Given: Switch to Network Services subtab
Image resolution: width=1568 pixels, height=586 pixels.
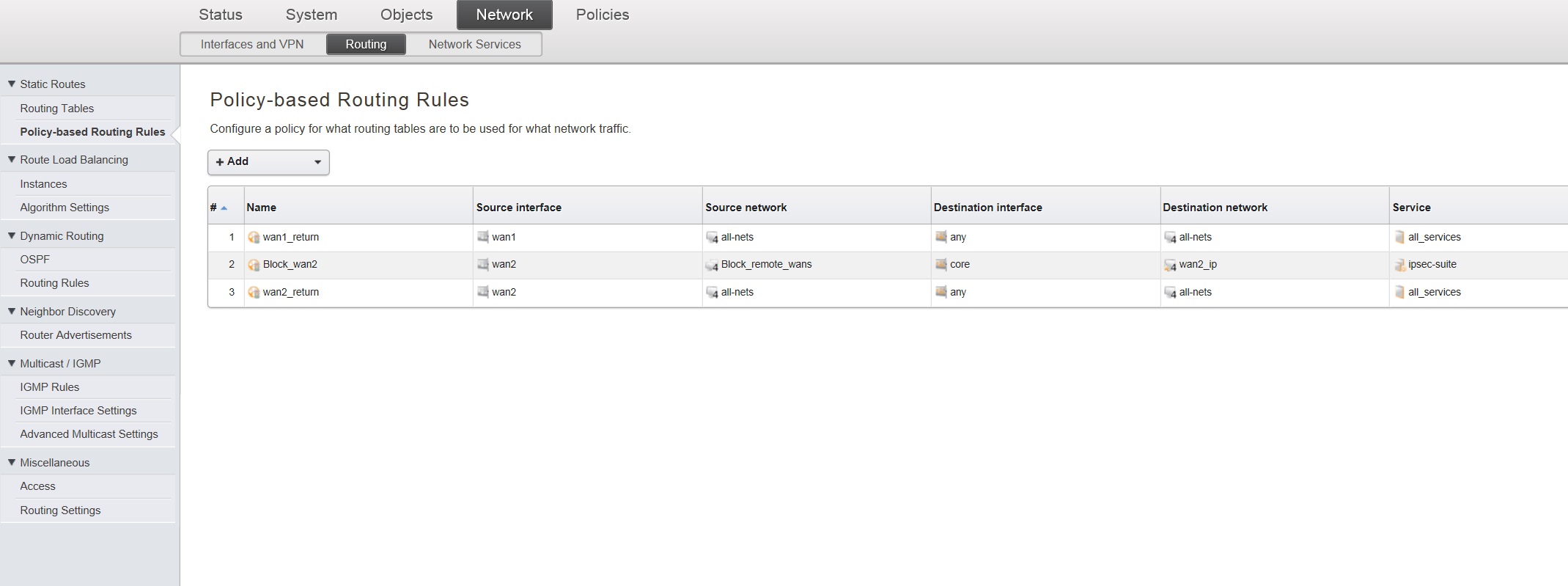Looking at the screenshot, I should (x=474, y=44).
